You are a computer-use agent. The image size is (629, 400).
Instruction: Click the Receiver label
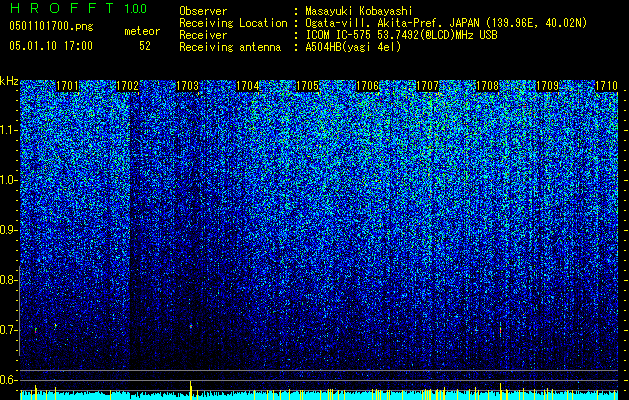point(203,35)
